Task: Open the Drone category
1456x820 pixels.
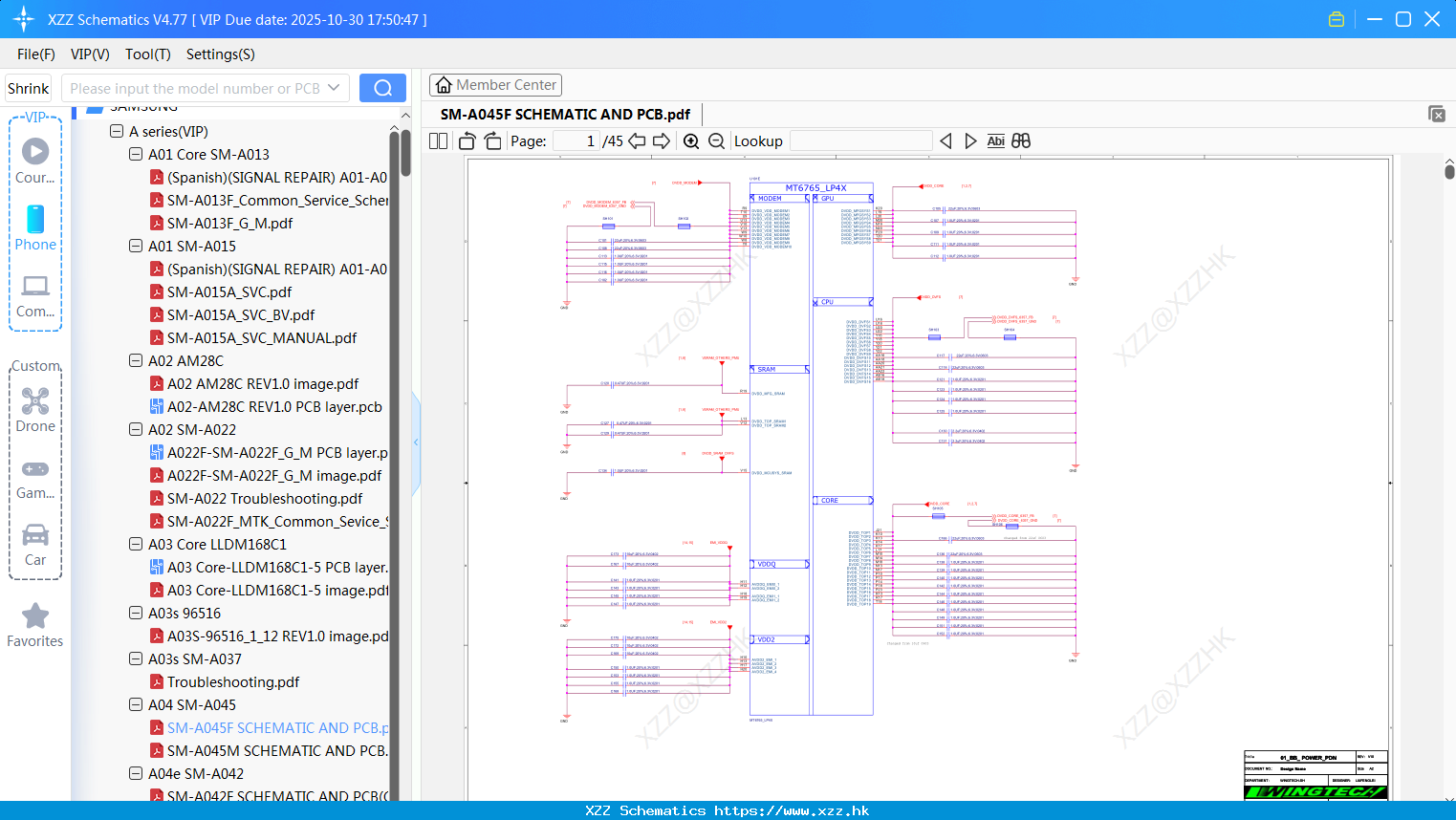Action: coord(35,410)
